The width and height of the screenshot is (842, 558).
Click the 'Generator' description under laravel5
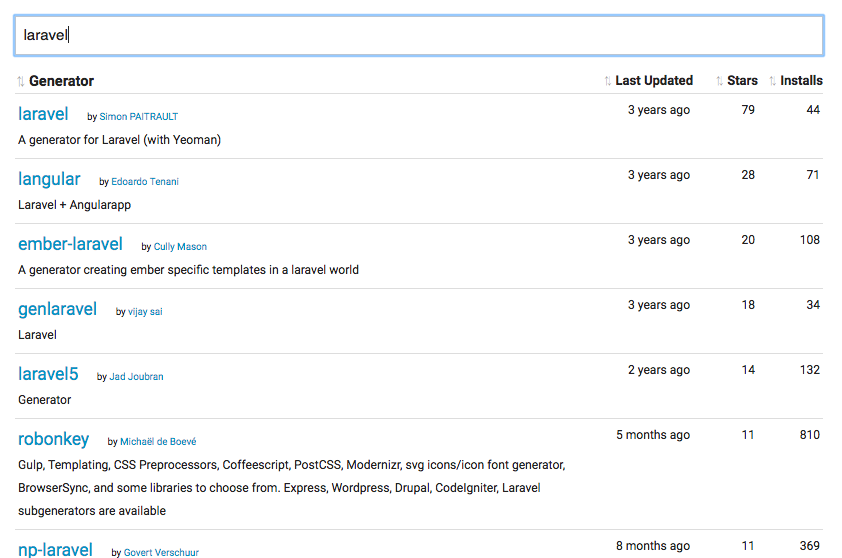point(44,400)
